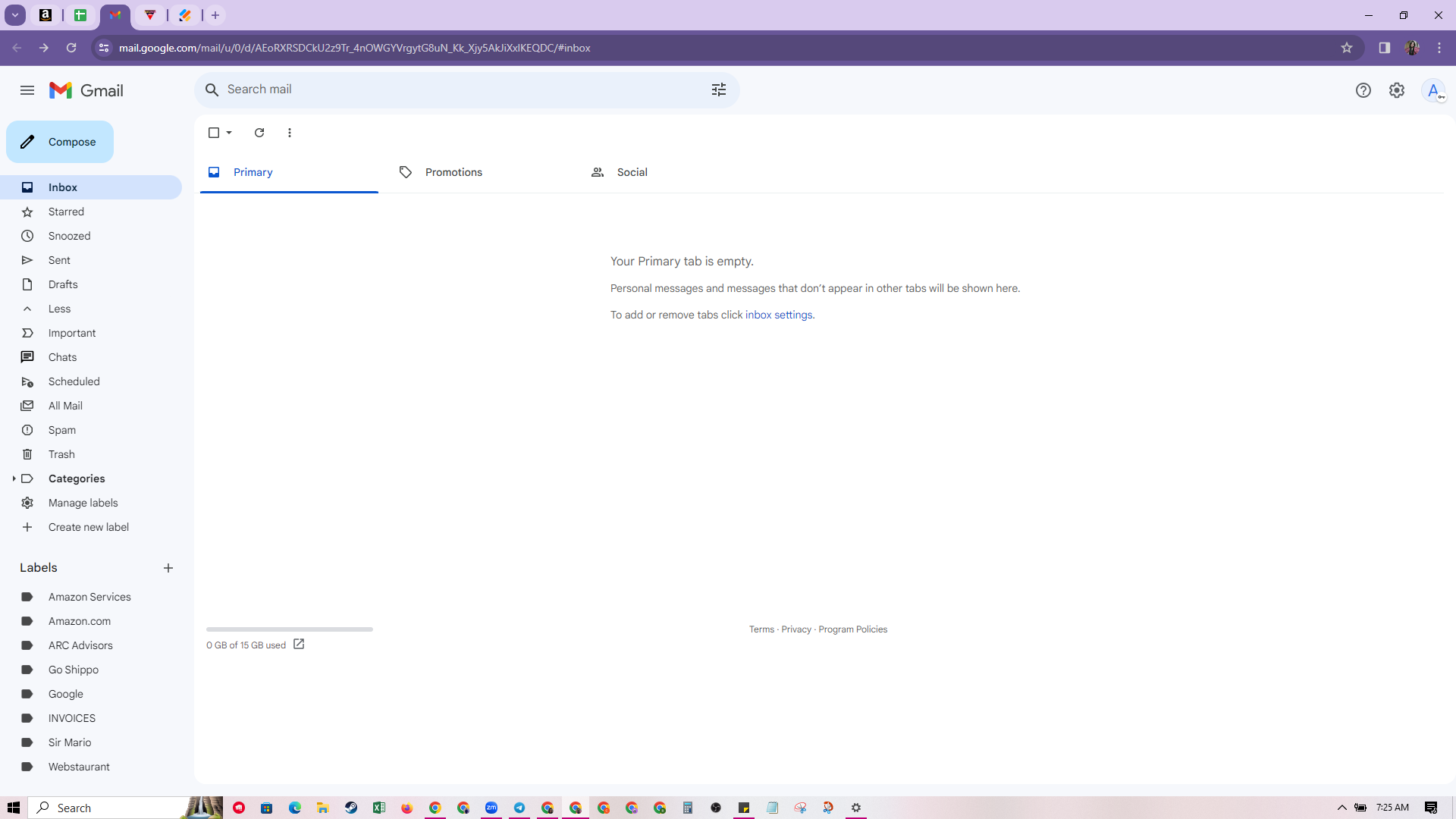This screenshot has height=819, width=1456.
Task: Open the Starred folder
Action: (x=91, y=212)
